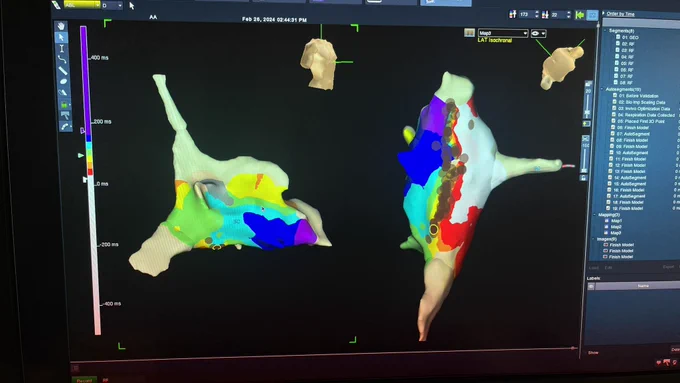680x383 pixels.
Task: Click the green jump-to-start arrow icon
Action: (580, 15)
